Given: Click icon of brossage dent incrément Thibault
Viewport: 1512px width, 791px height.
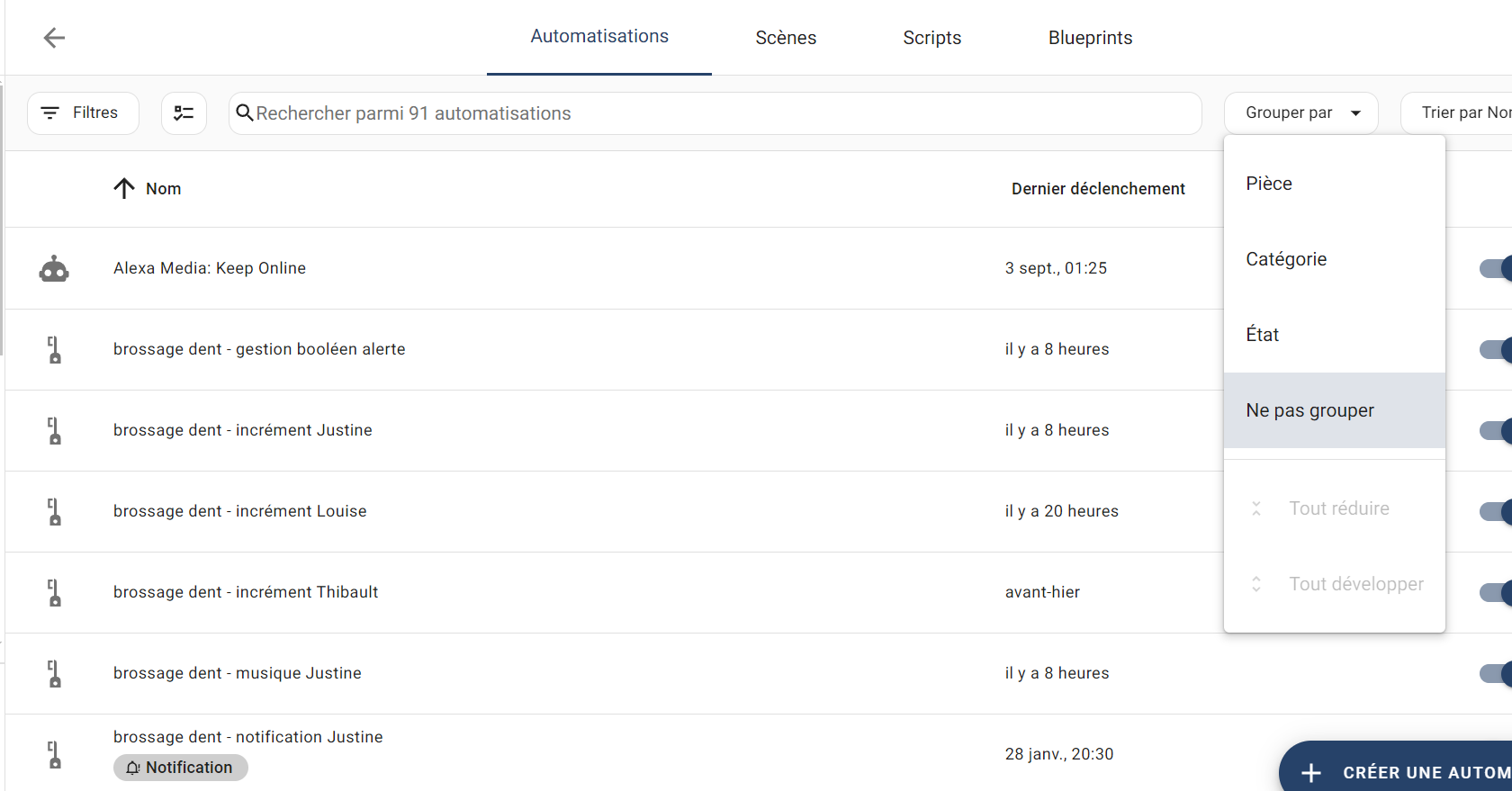Looking at the screenshot, I should coord(54,593).
